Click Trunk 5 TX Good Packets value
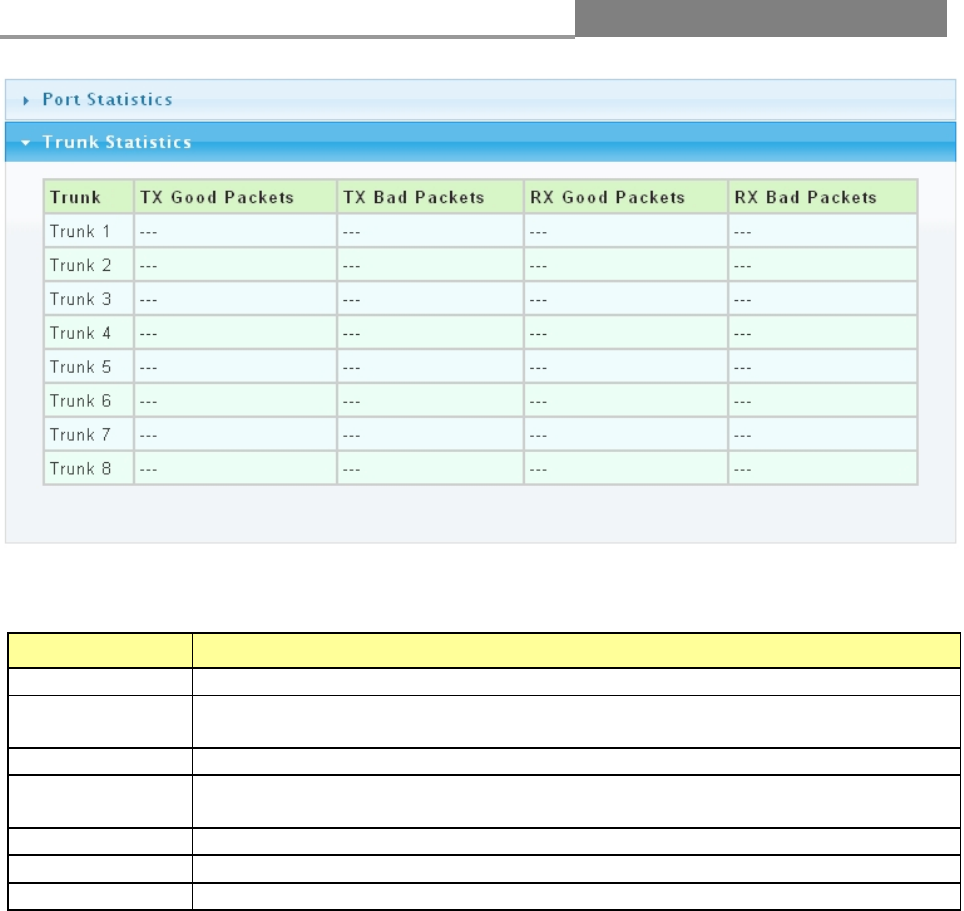The height and width of the screenshot is (911, 964). point(235,366)
